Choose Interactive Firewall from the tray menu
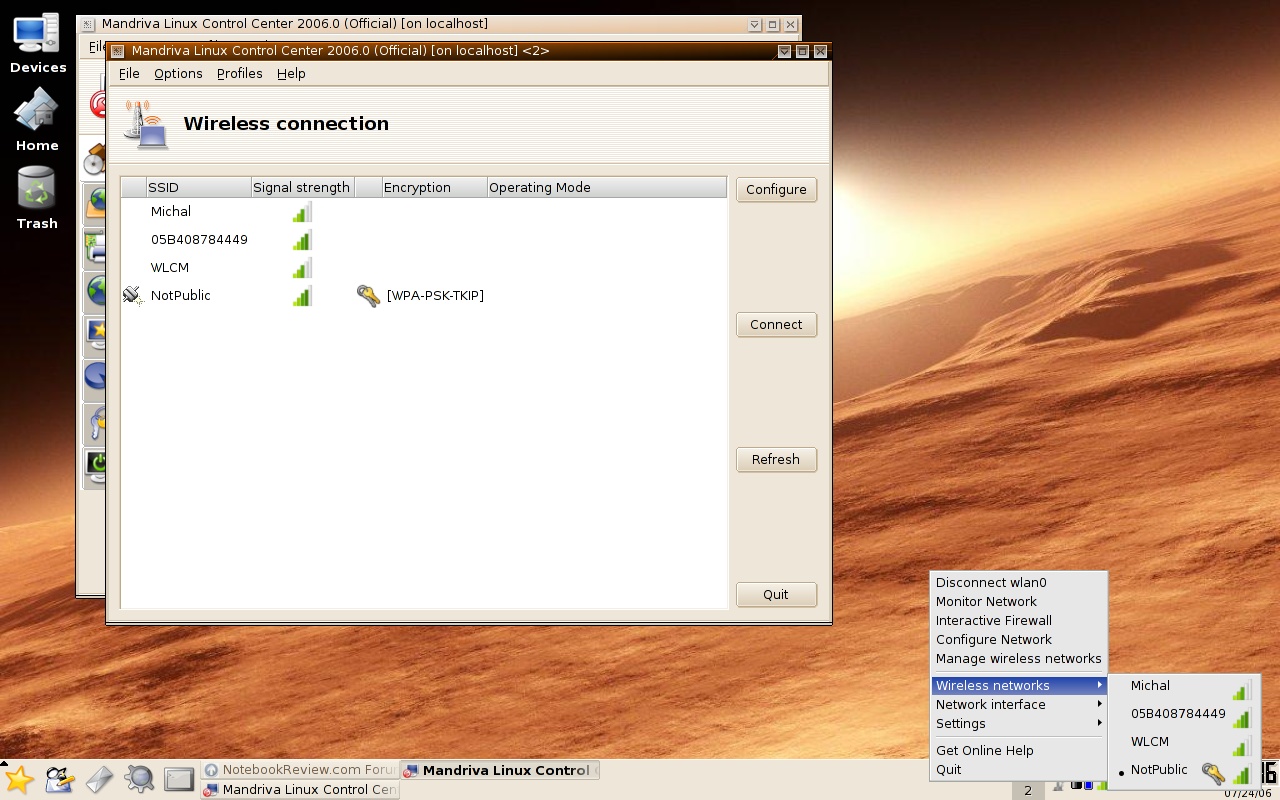The height and width of the screenshot is (800, 1280). (x=1019, y=620)
